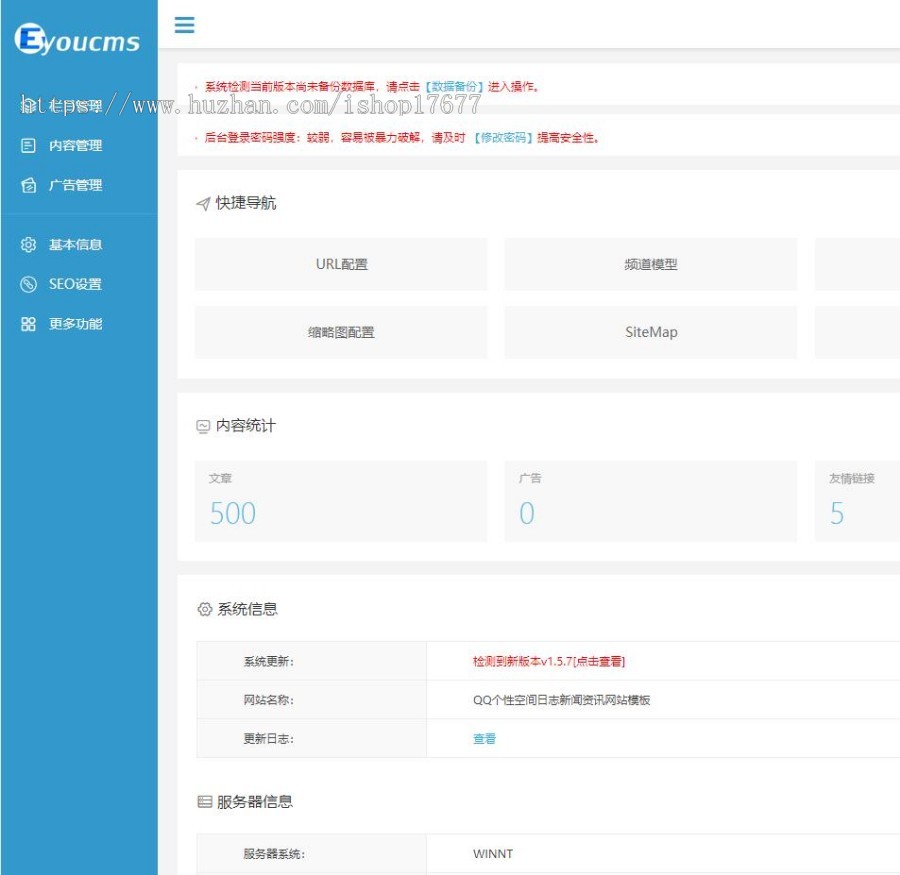Click the URL配置 shortcut button
Viewport: 900px width, 875px height.
pos(341,264)
